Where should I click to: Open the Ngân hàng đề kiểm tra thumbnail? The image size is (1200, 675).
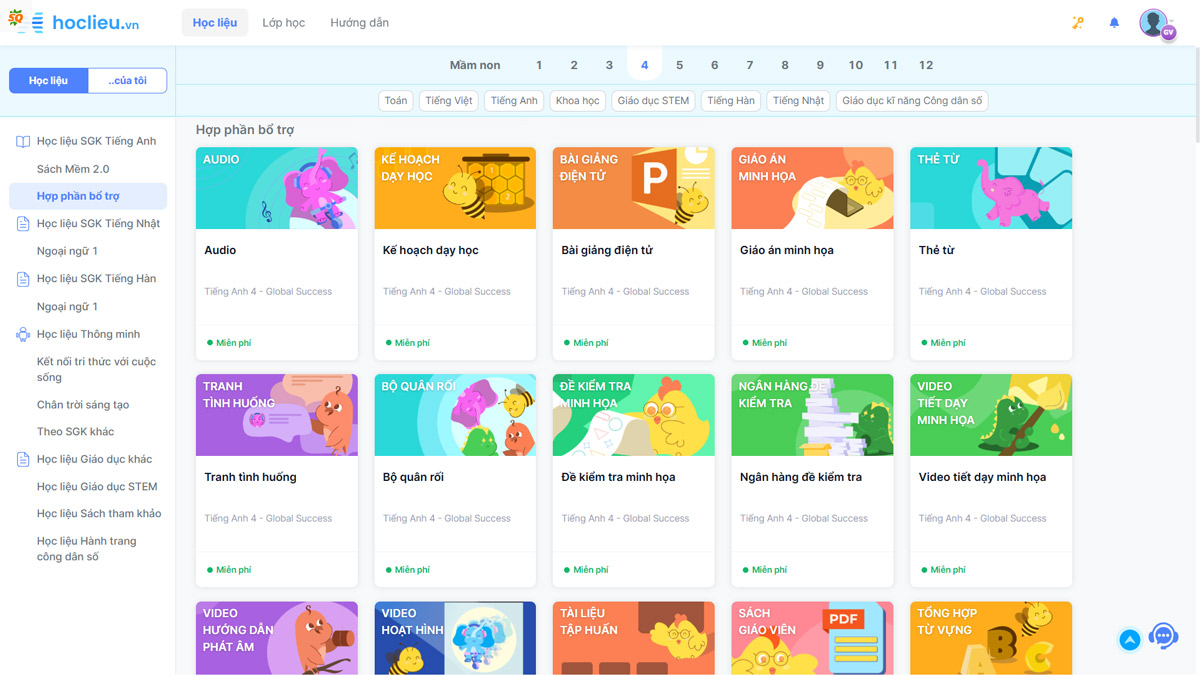coord(812,415)
